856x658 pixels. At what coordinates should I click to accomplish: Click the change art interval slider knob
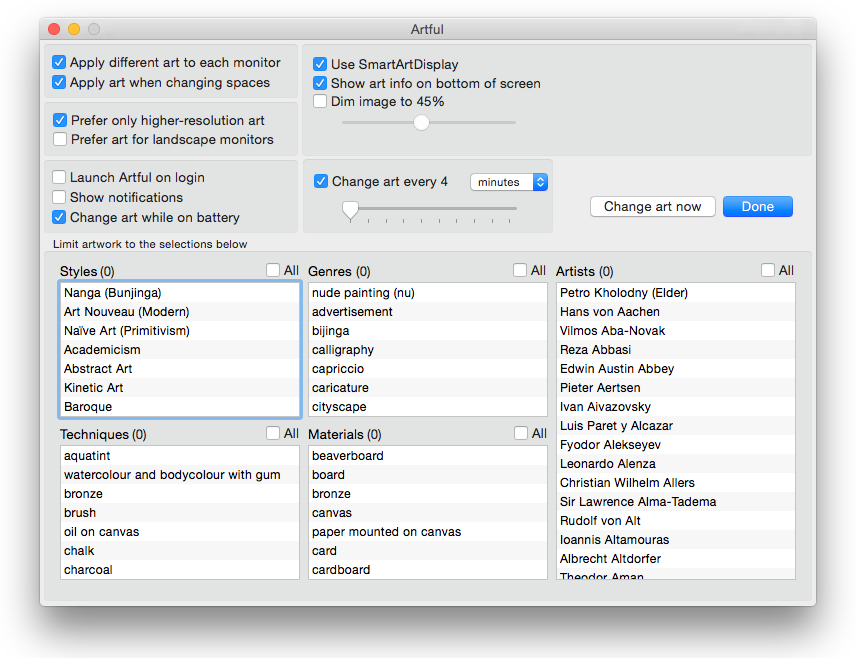pos(350,210)
